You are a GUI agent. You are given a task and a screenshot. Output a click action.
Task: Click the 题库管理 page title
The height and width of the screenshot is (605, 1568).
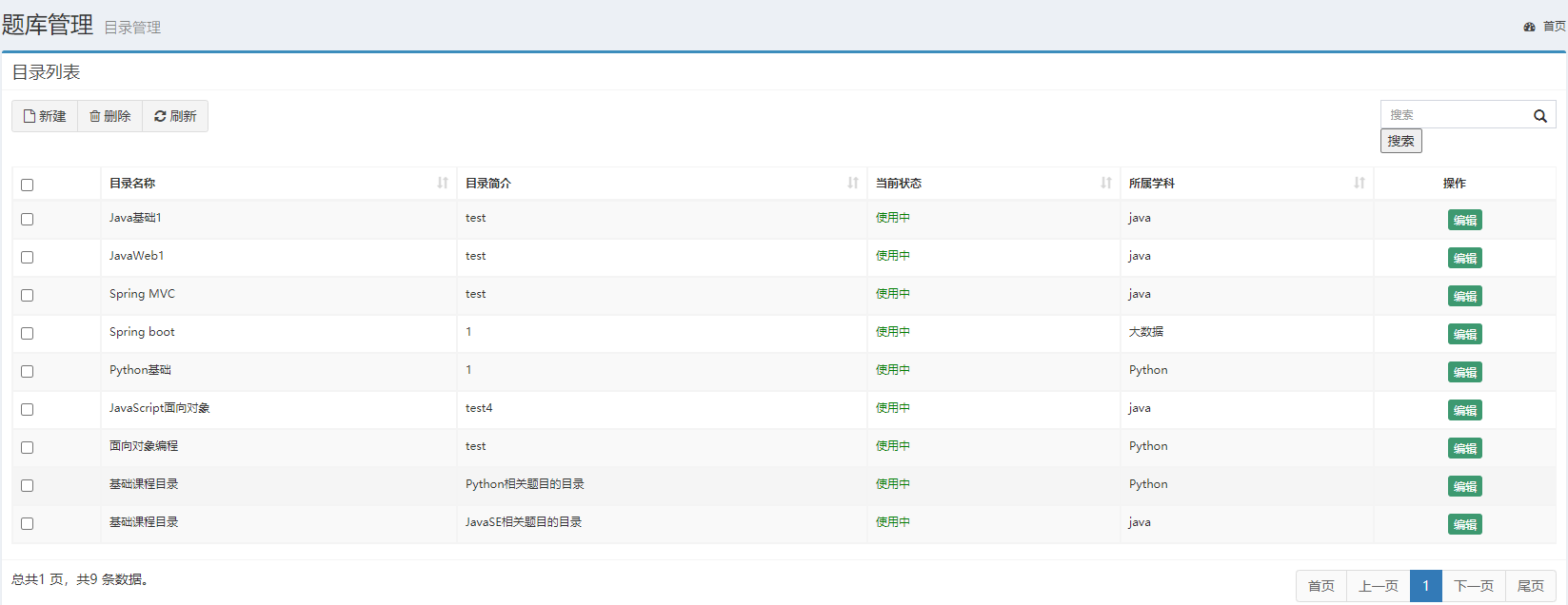(48, 25)
